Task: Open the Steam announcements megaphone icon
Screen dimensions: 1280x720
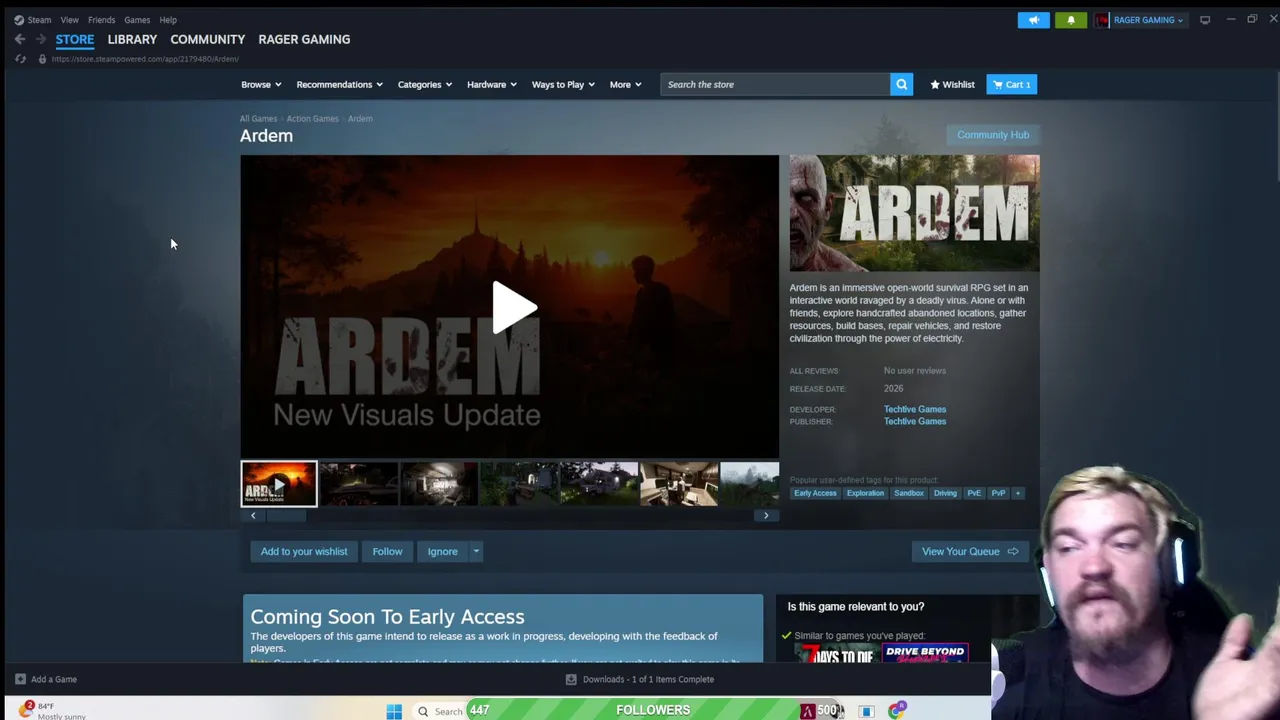Action: (x=1034, y=20)
